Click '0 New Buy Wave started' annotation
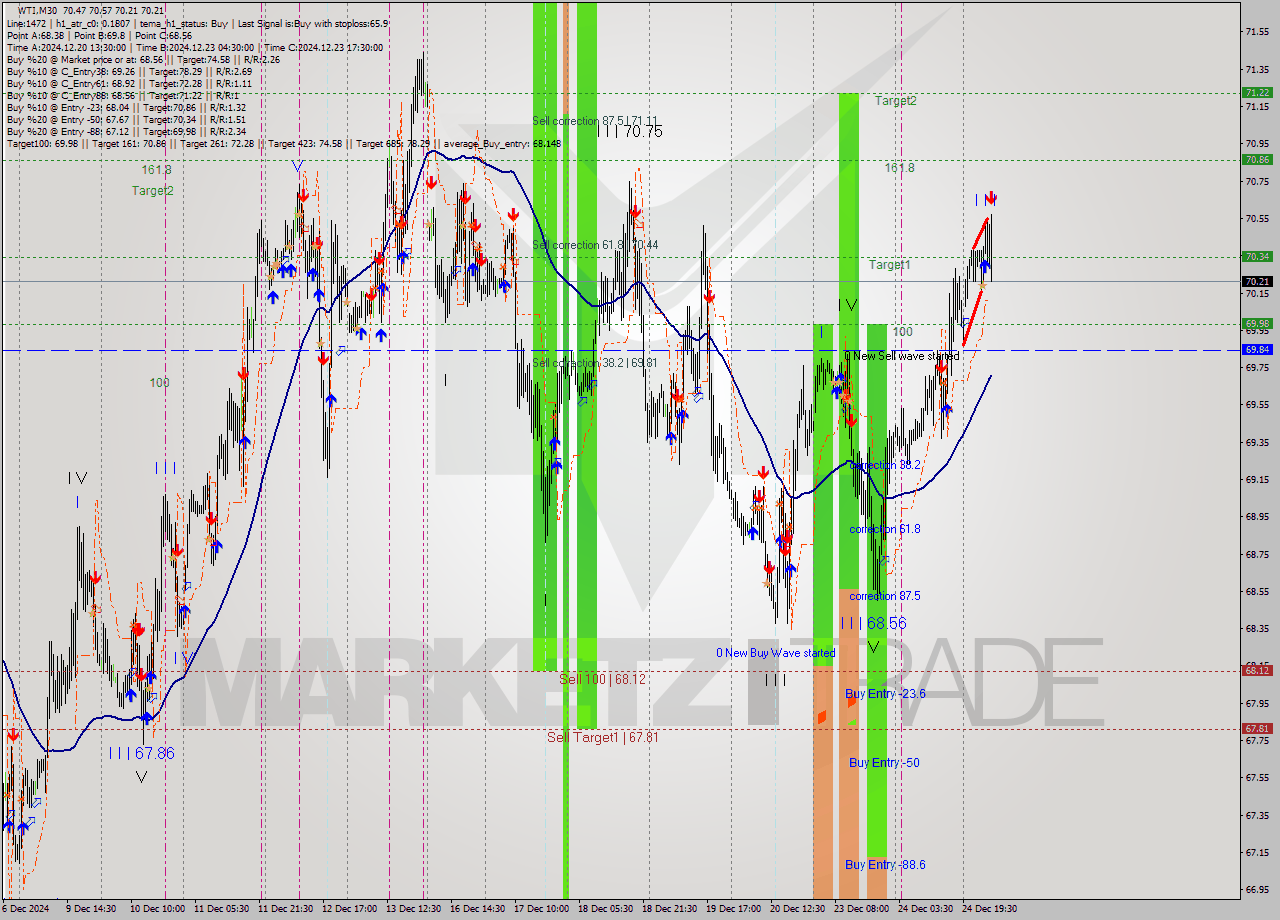 click(775, 653)
